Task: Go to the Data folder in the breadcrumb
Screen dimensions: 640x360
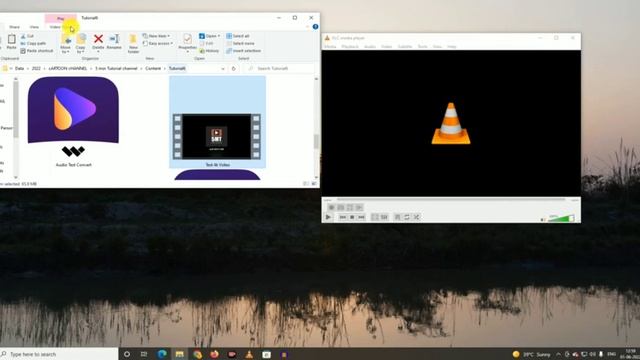Action: (x=19, y=69)
